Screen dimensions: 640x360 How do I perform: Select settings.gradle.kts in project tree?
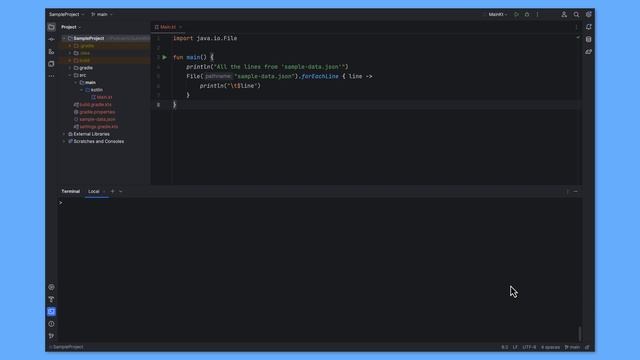(99, 127)
